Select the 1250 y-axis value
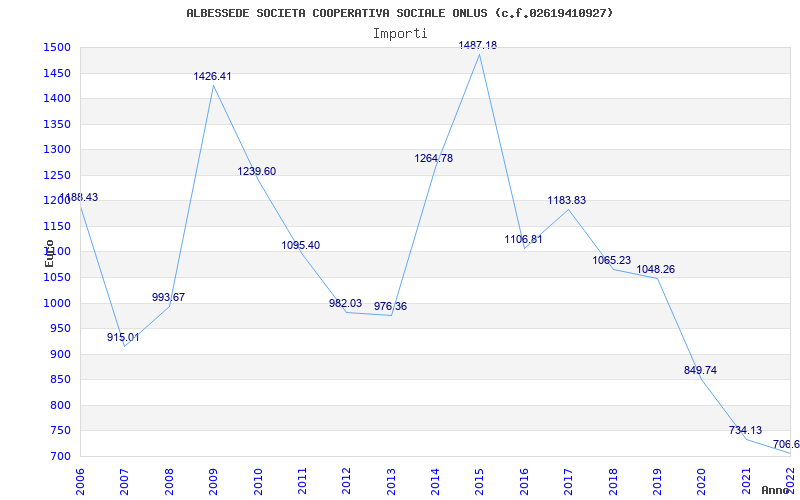This screenshot has width=800, height=500. pos(58,176)
